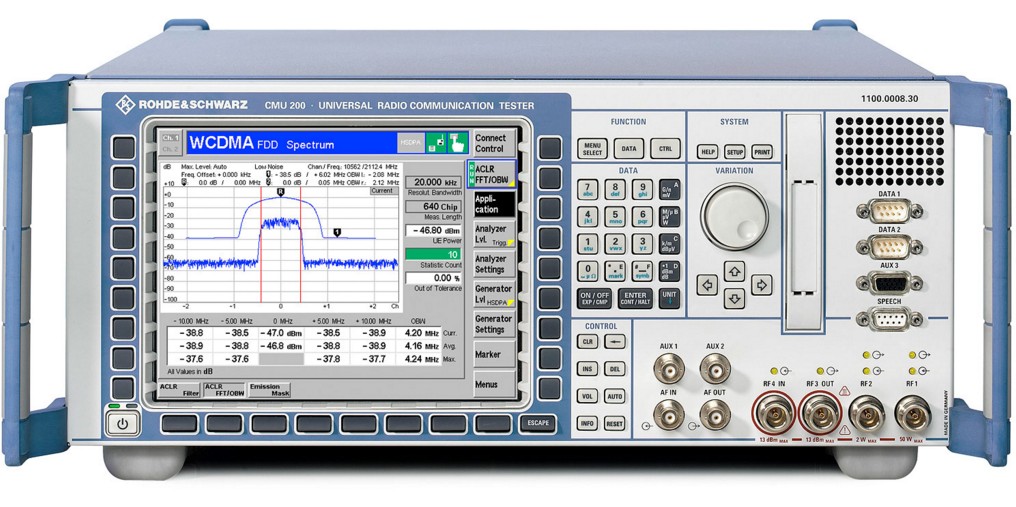Touch the RF1 N connector
This screenshot has height=507, width=1016.
(x=913, y=413)
